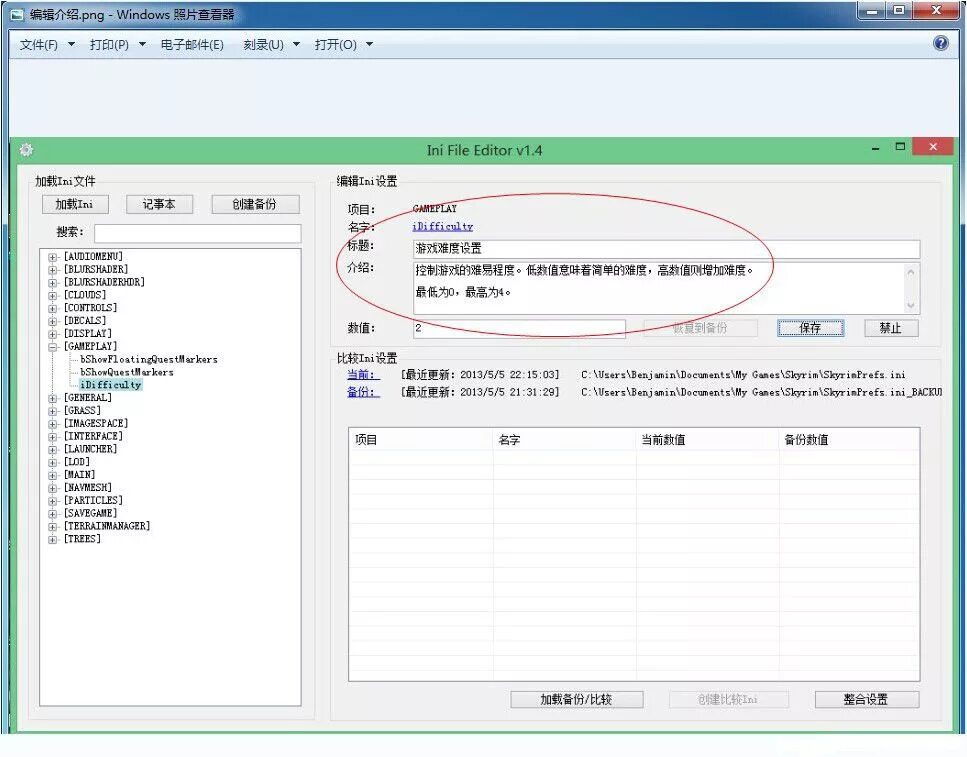The width and height of the screenshot is (967, 757).
Task: Expand the [INTERFACE] tree node
Action: [x=52, y=436]
